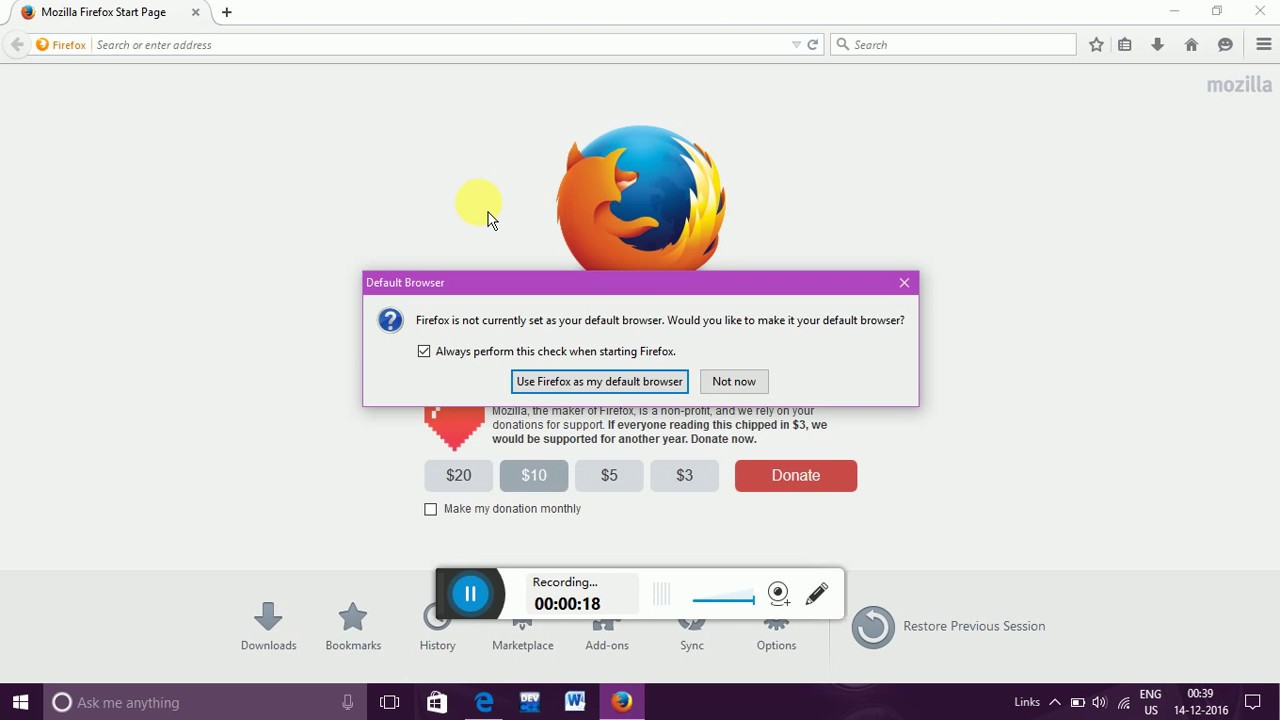1280x720 pixels.
Task: Select the $10 donation amount
Action: 534,475
